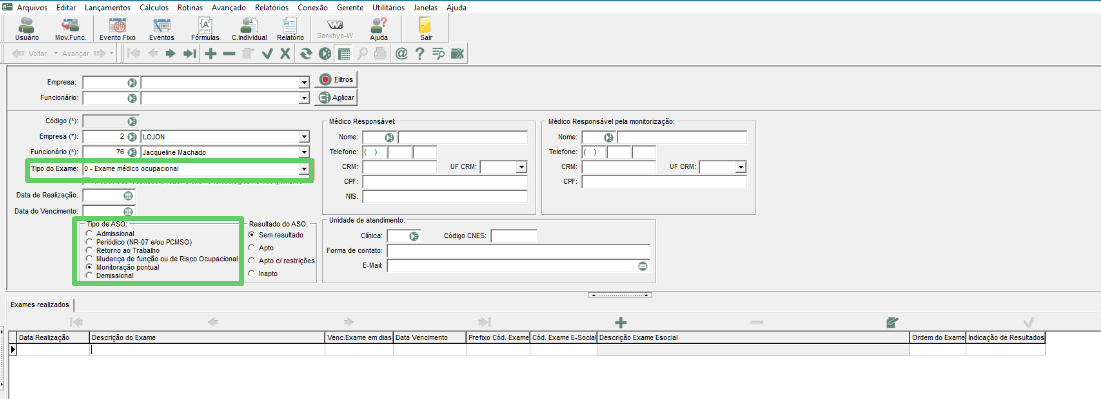The height and width of the screenshot is (399, 1101).
Task: Click the Código CNES input field
Action: tap(514, 236)
